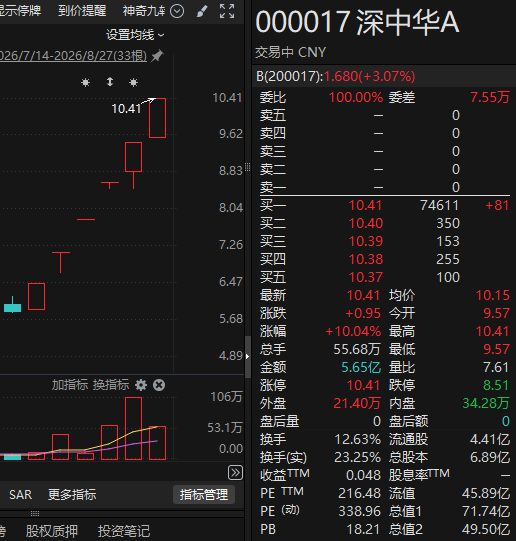Switch to 股权质押 tab
Viewport: 516px width, 541px height.
click(52, 531)
